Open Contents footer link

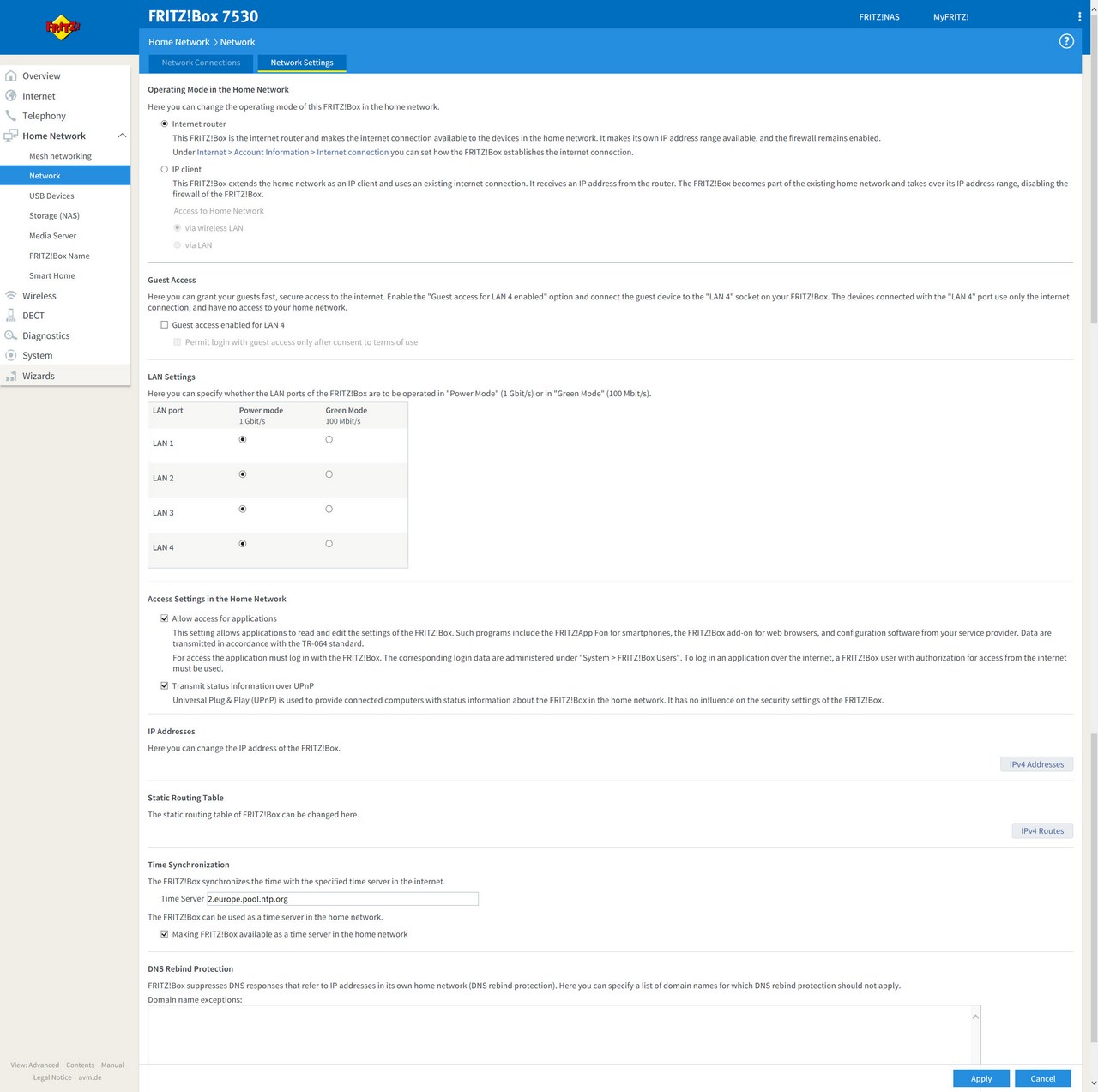click(80, 1065)
